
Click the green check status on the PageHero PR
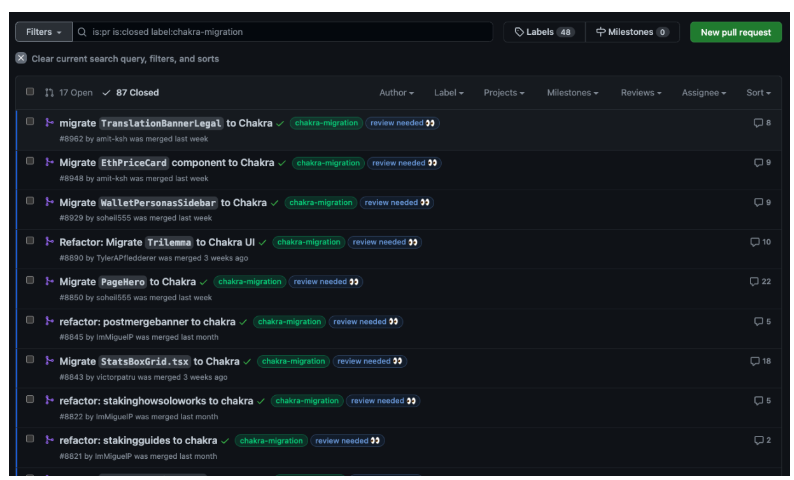(x=204, y=282)
